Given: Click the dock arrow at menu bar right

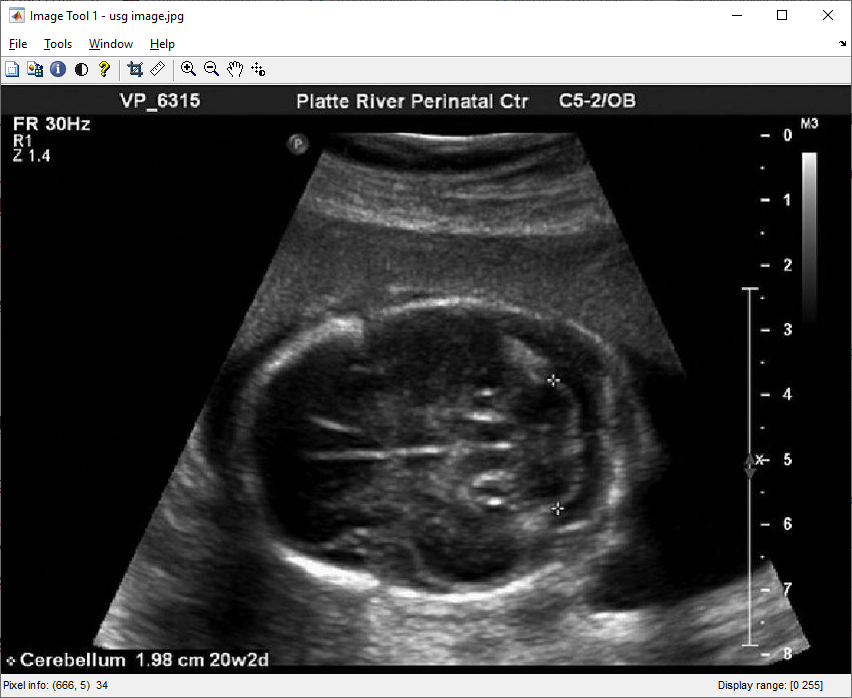Looking at the screenshot, I should (842, 44).
